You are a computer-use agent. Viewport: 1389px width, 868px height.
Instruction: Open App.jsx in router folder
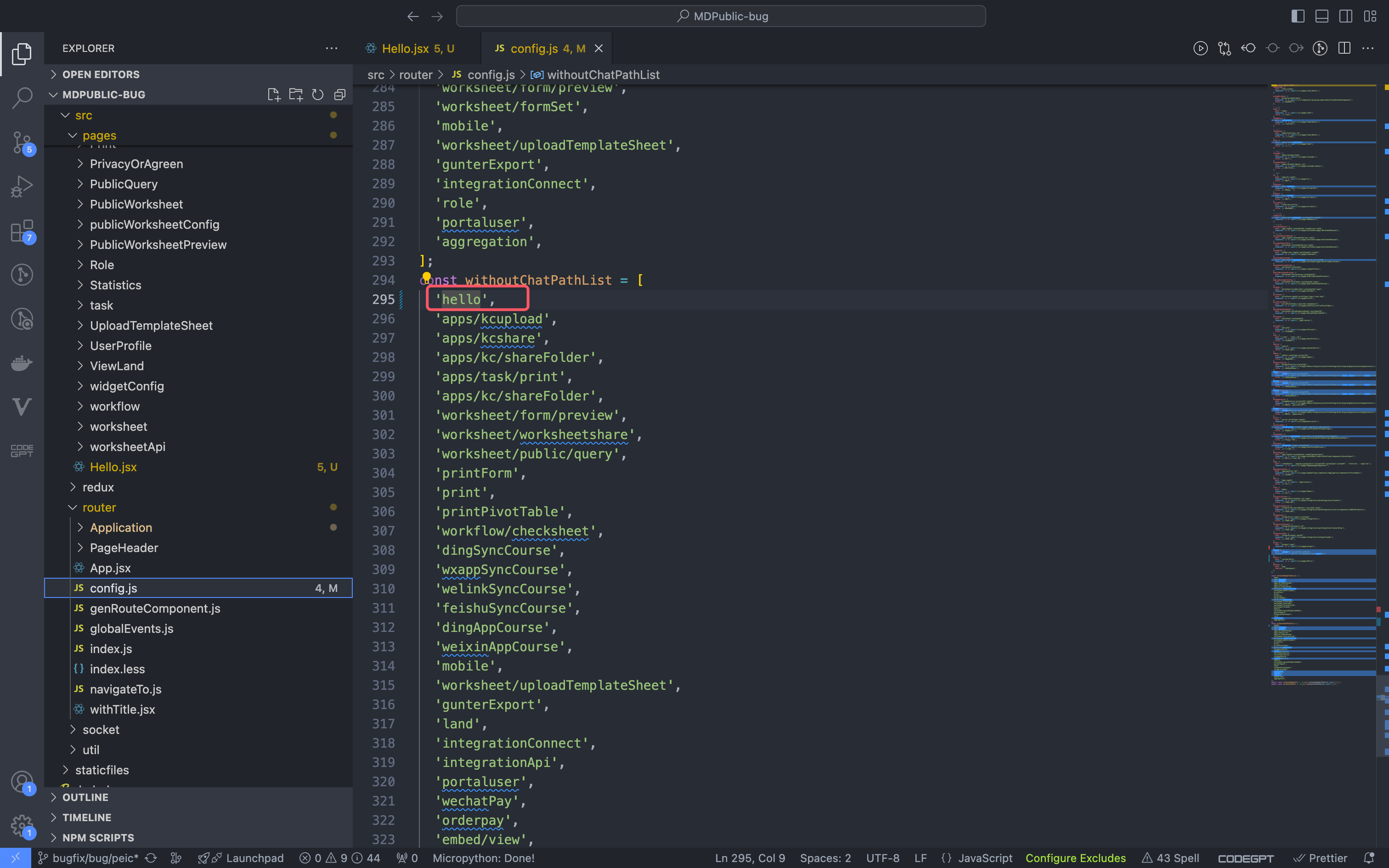pos(198,569)
